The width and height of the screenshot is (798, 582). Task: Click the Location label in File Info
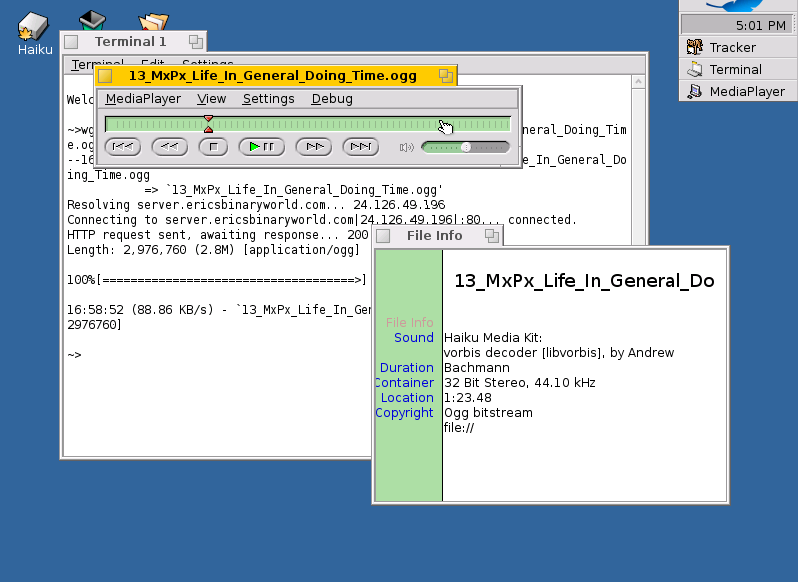[407, 398]
